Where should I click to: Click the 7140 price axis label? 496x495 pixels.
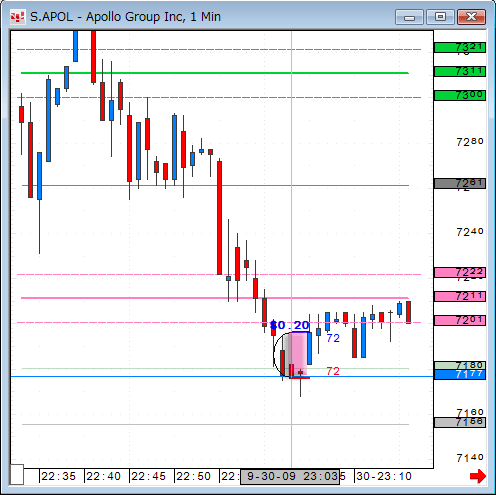[470, 458]
